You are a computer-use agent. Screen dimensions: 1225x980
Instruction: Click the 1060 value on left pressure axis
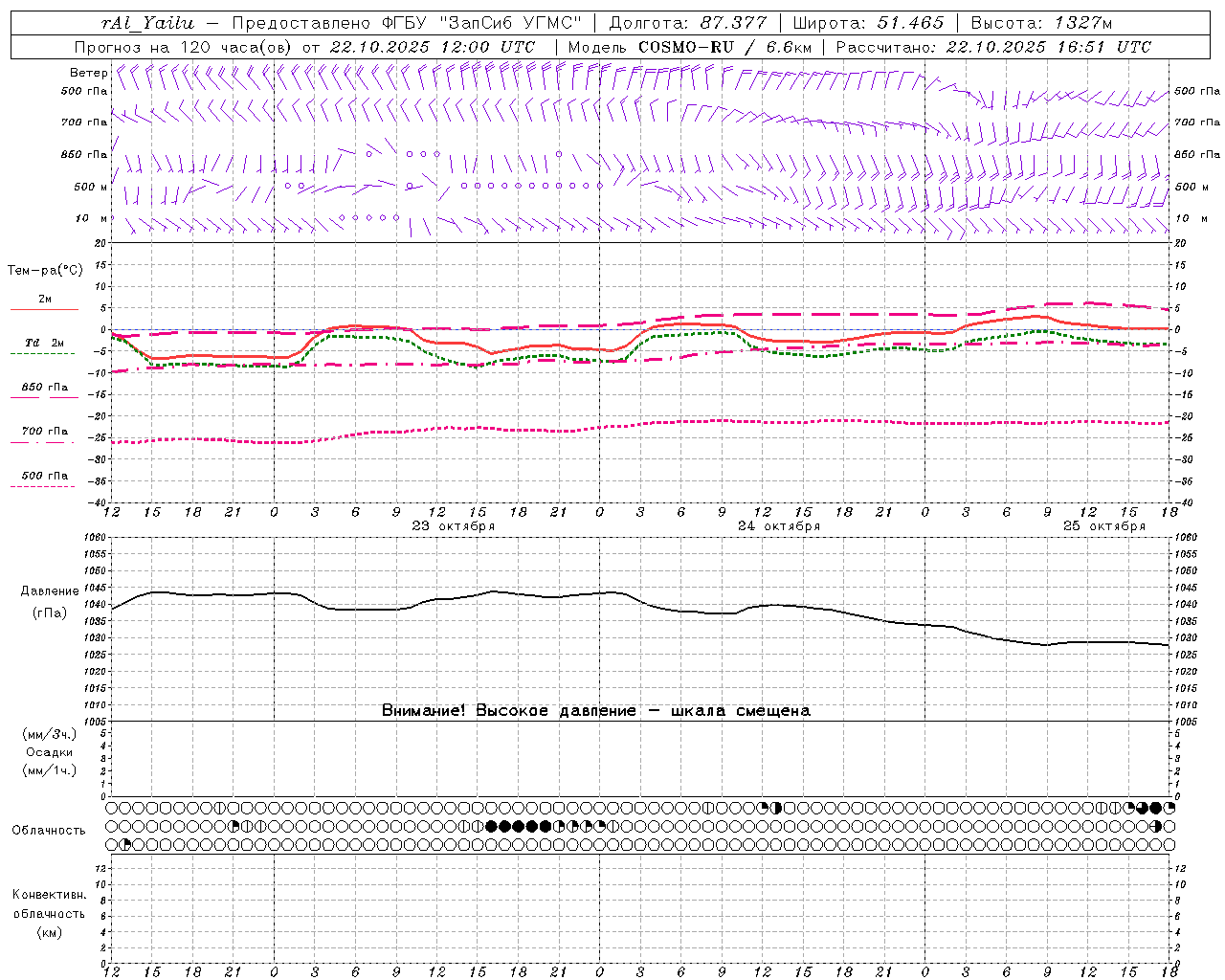(x=96, y=538)
